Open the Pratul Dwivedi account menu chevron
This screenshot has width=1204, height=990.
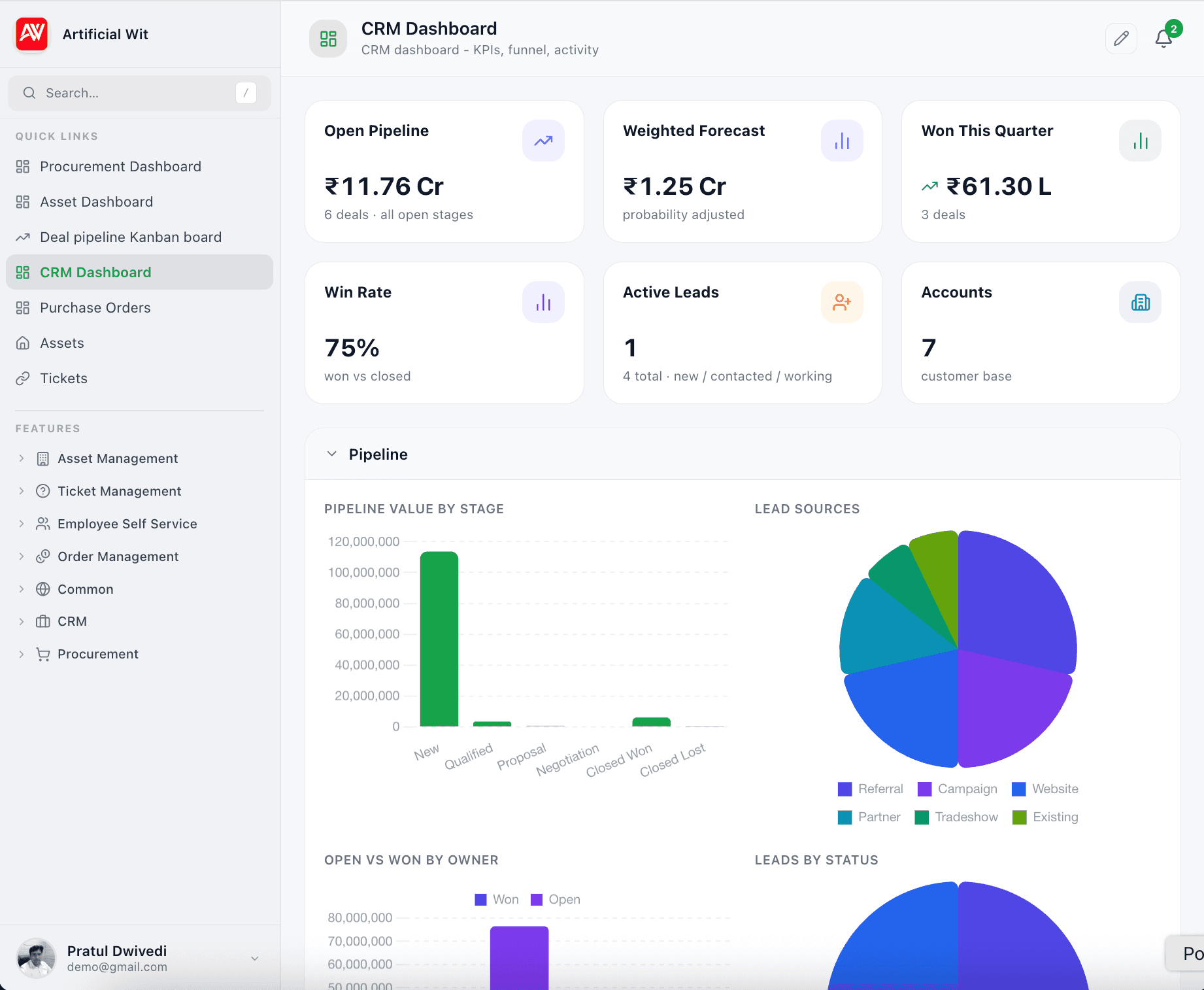(255, 959)
